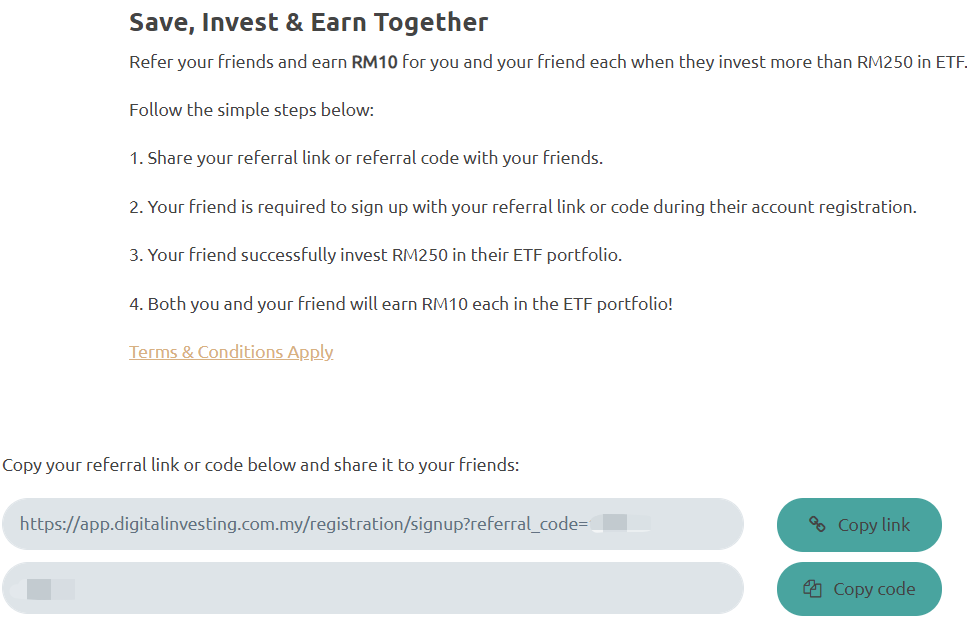The image size is (967, 627).
Task: Click the Copy your referral link instruction label
Action: click(261, 465)
